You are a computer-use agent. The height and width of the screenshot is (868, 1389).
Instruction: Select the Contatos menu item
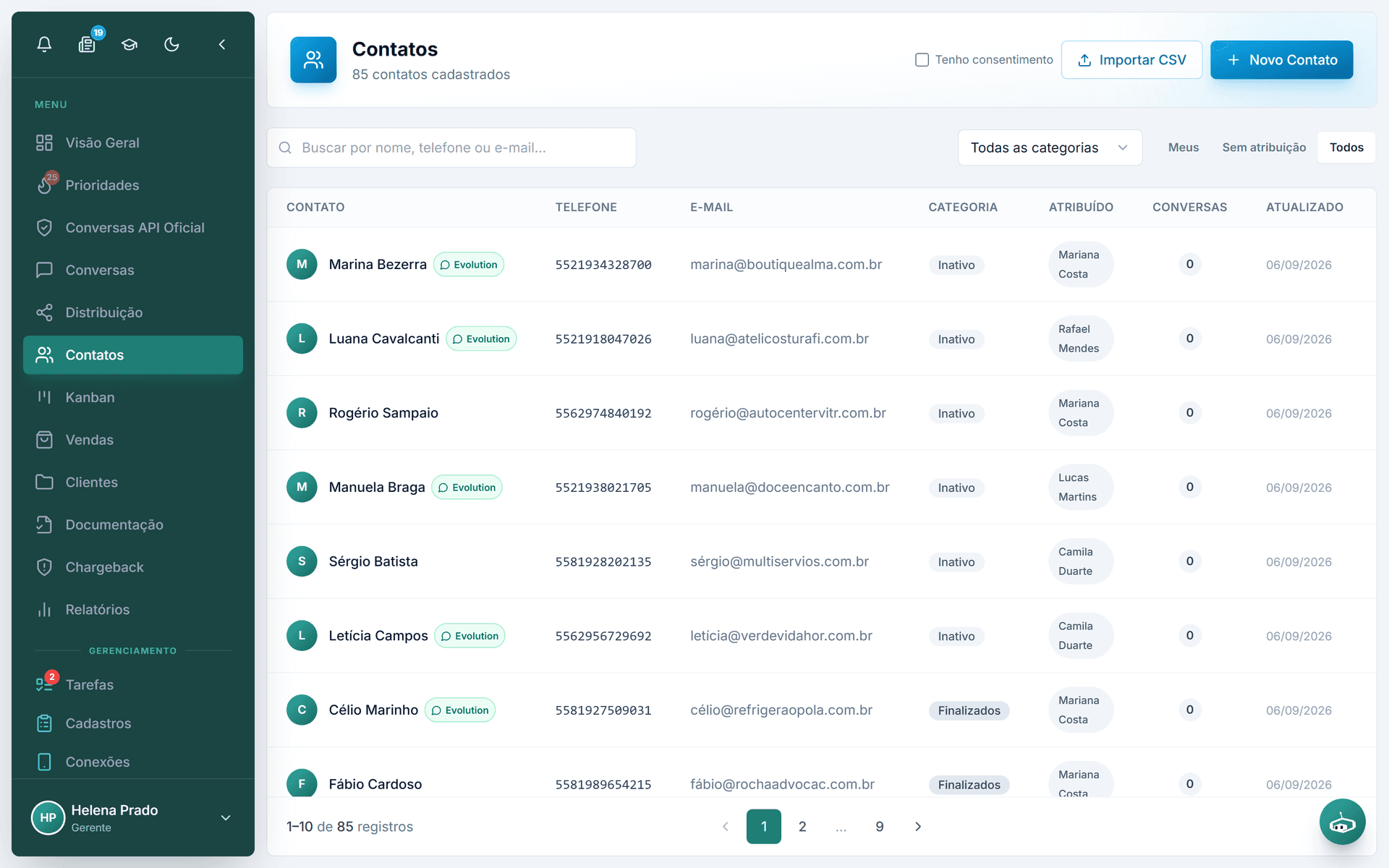click(133, 355)
